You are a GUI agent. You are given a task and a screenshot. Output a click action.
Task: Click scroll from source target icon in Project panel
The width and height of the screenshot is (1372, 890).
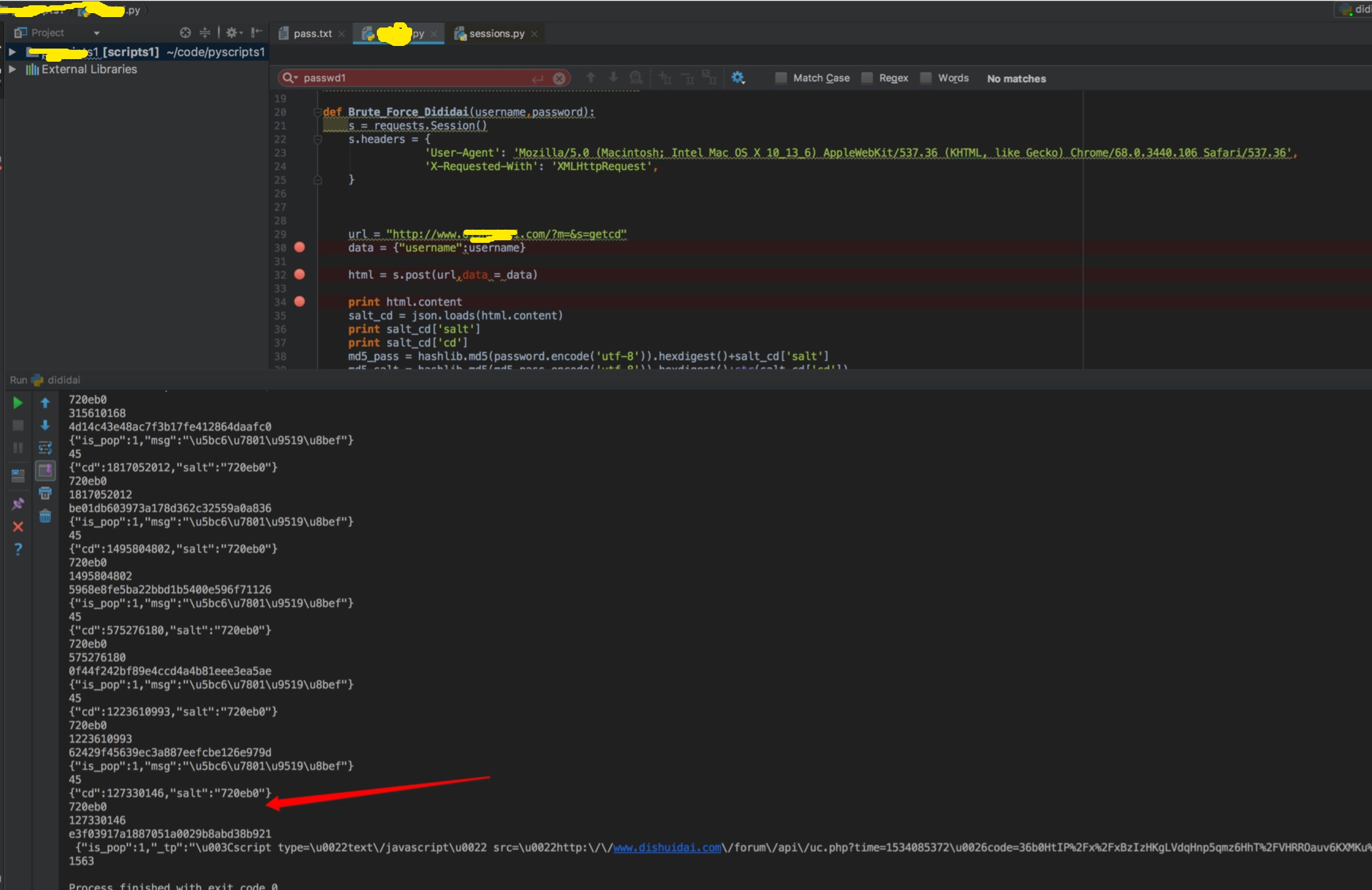coord(185,33)
